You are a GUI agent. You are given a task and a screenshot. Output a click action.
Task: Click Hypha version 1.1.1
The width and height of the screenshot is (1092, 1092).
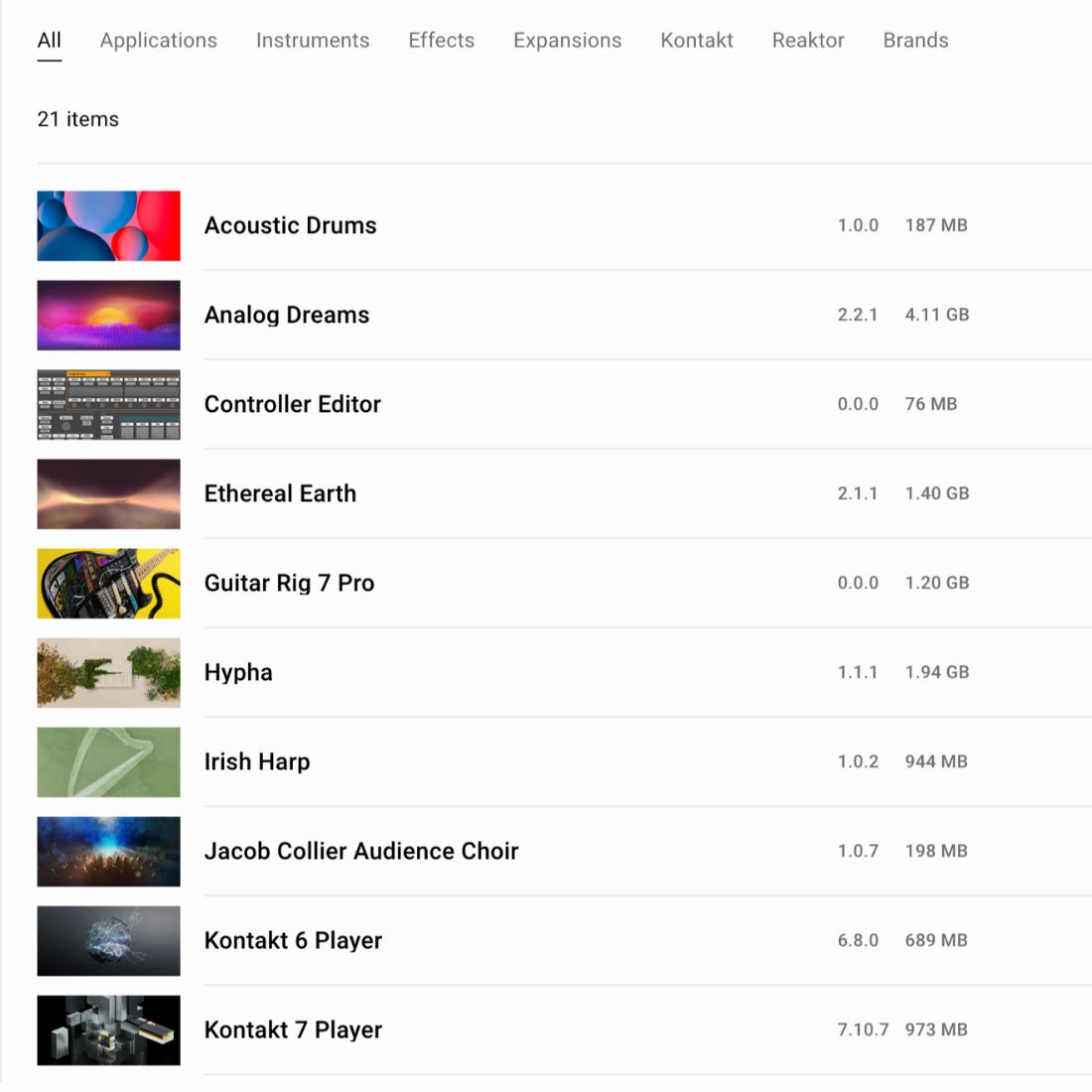[x=858, y=673]
